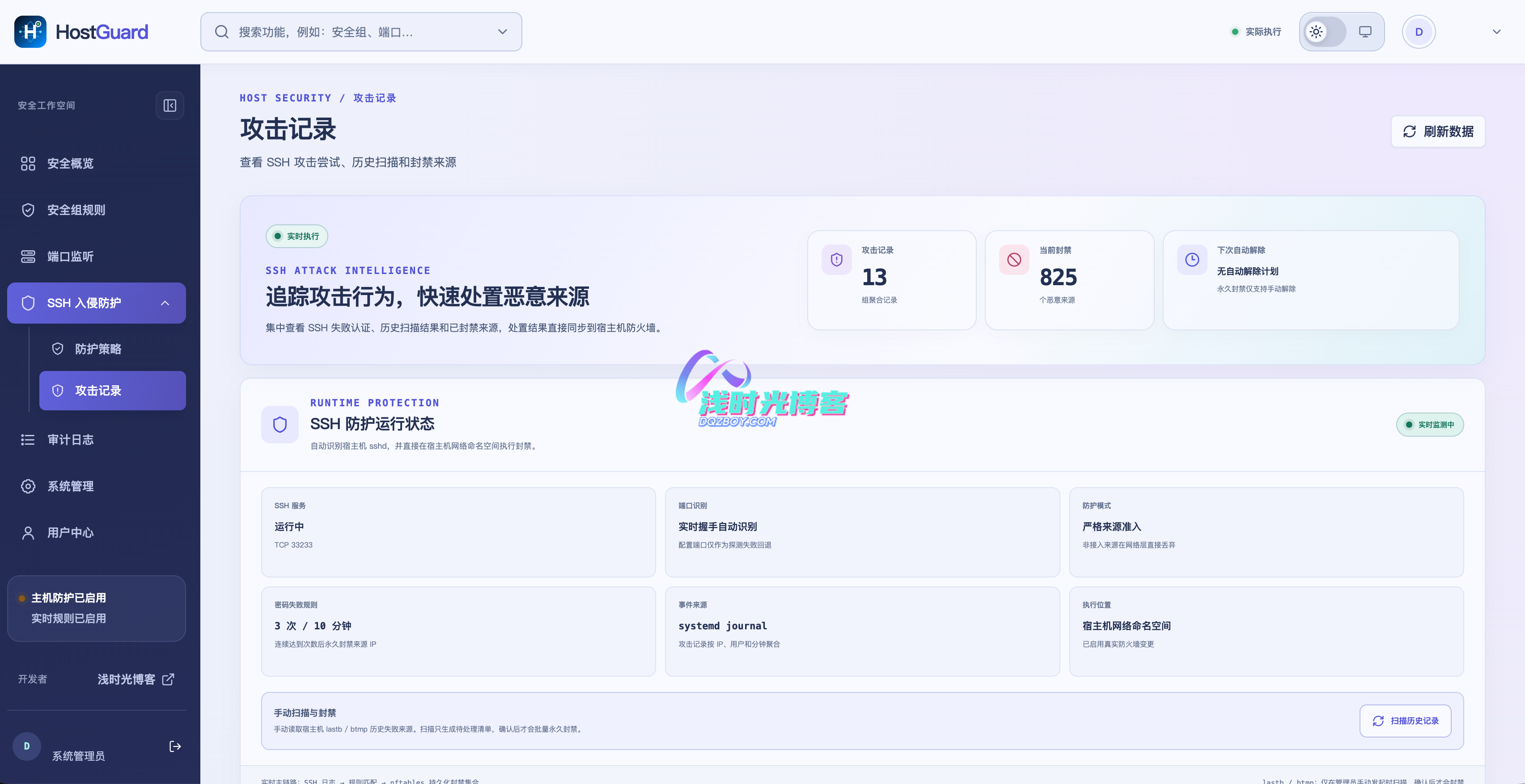Viewport: 1525px width, 784px height.
Task: Click the 825 blocked sources value
Action: [x=1059, y=277]
